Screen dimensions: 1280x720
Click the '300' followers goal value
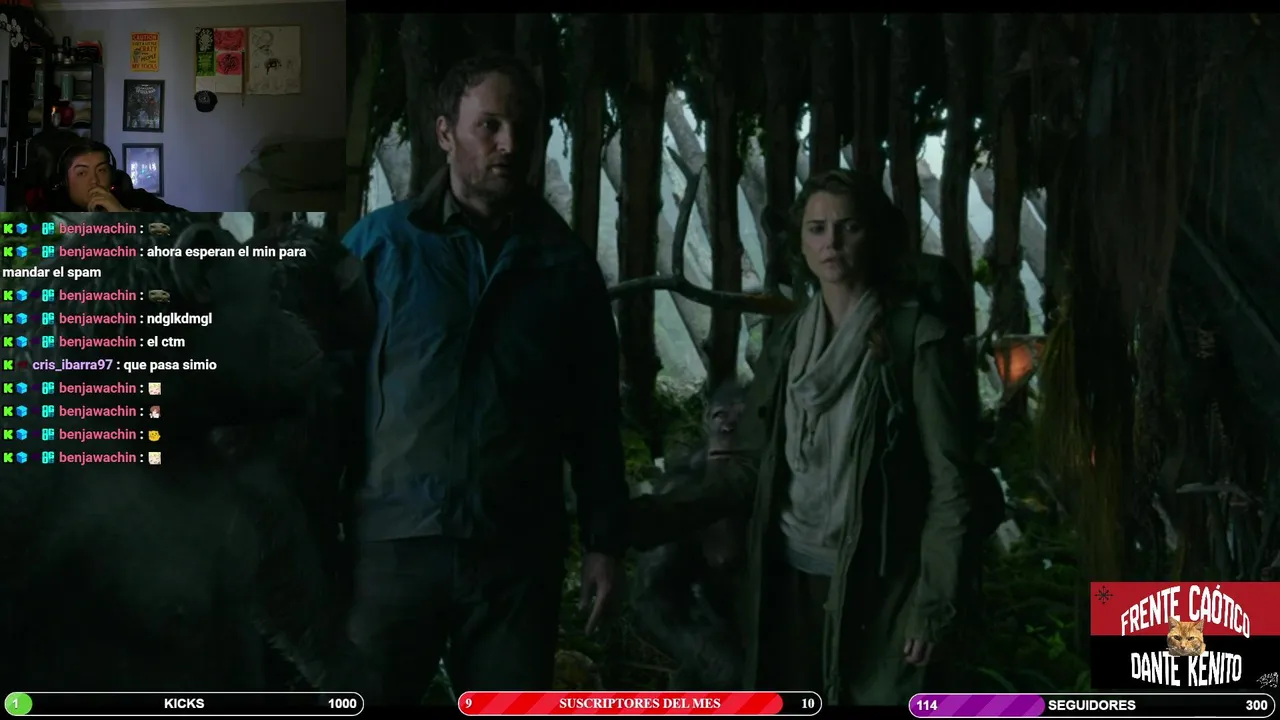click(1257, 705)
